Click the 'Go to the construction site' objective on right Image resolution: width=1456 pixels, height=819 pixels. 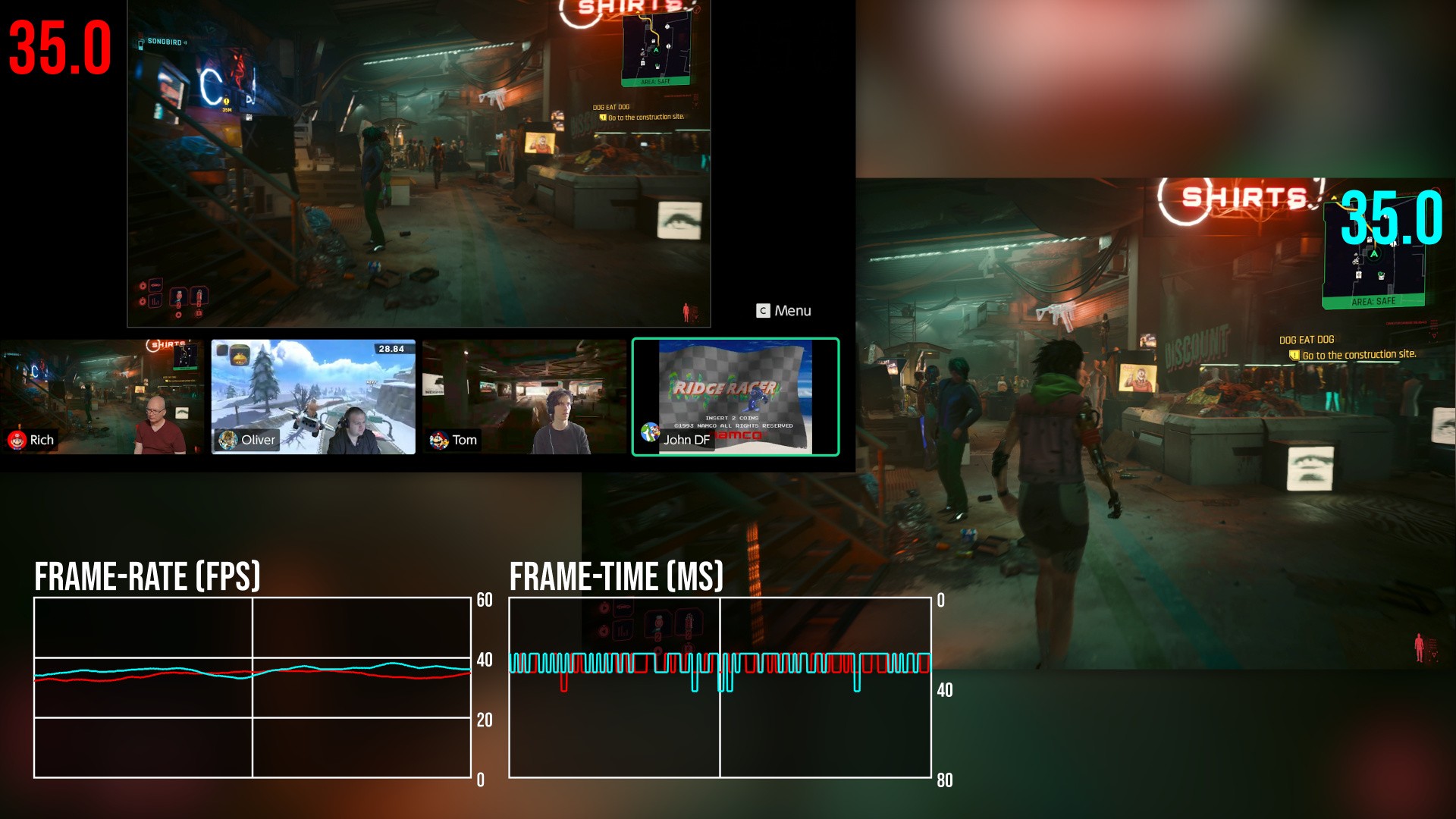(1358, 355)
